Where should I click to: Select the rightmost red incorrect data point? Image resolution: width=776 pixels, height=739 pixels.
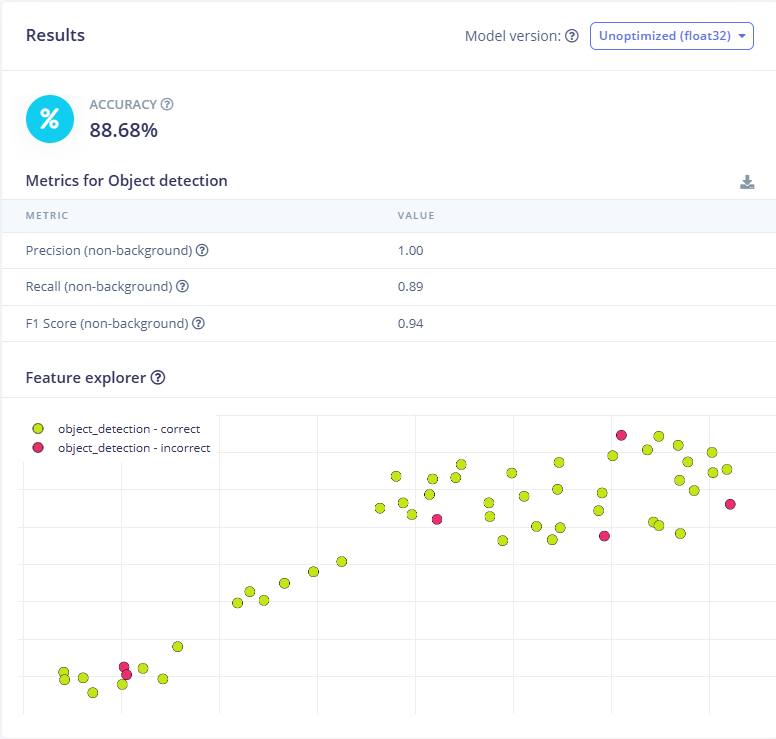point(730,504)
